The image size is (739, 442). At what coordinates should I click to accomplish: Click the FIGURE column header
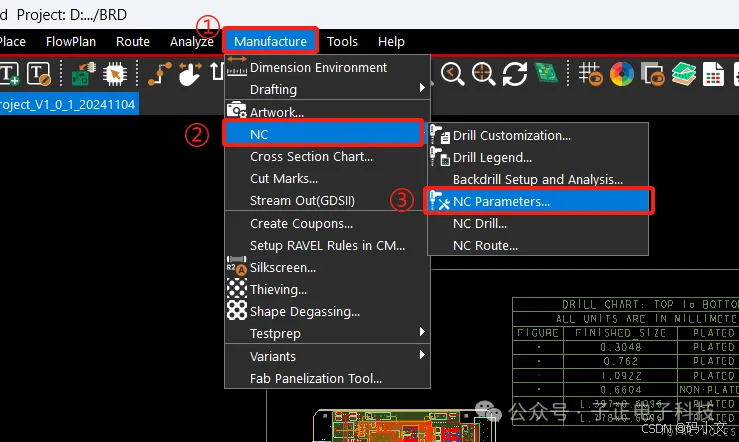point(538,333)
